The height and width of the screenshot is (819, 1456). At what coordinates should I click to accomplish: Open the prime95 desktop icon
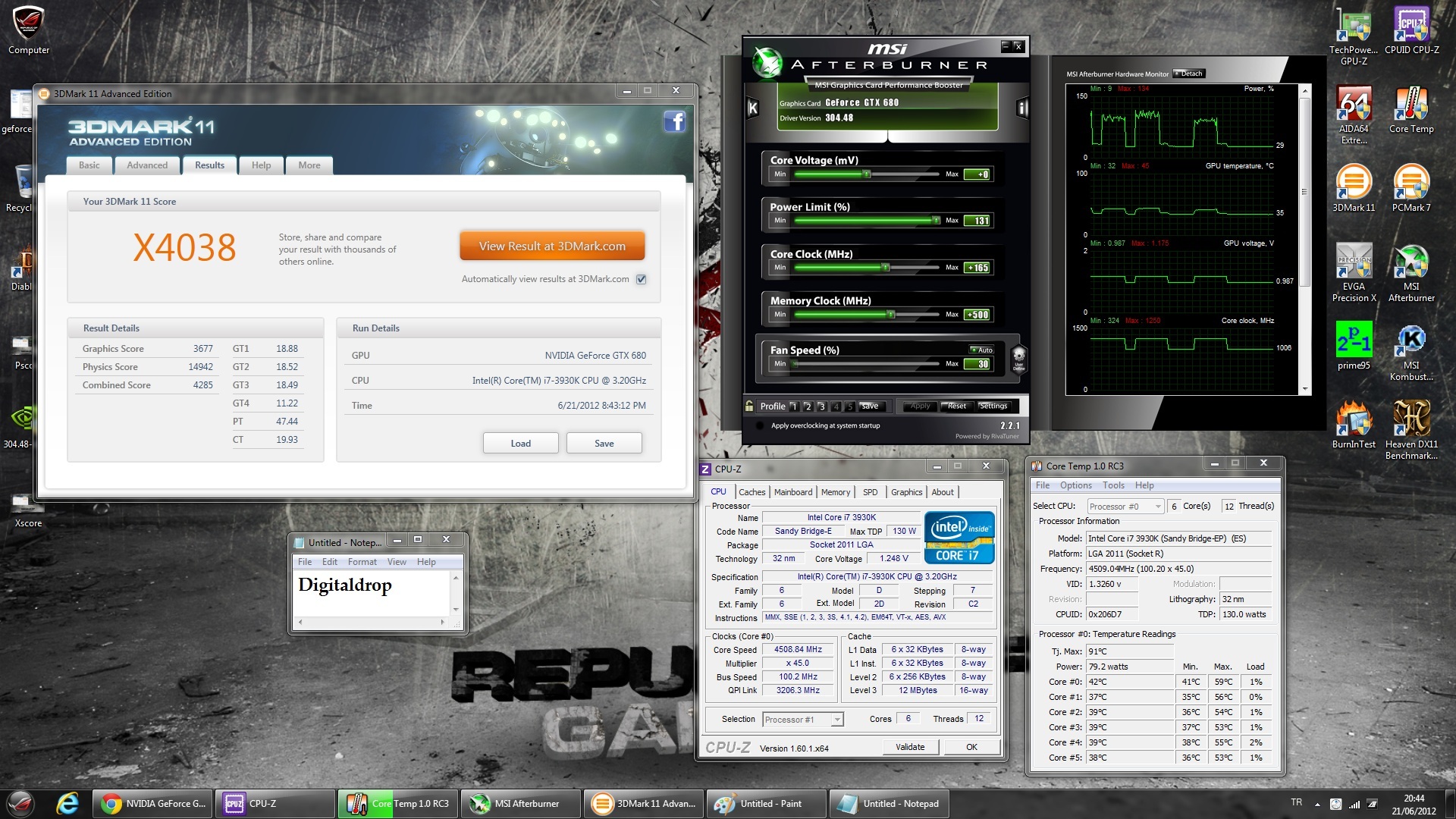click(x=1354, y=346)
